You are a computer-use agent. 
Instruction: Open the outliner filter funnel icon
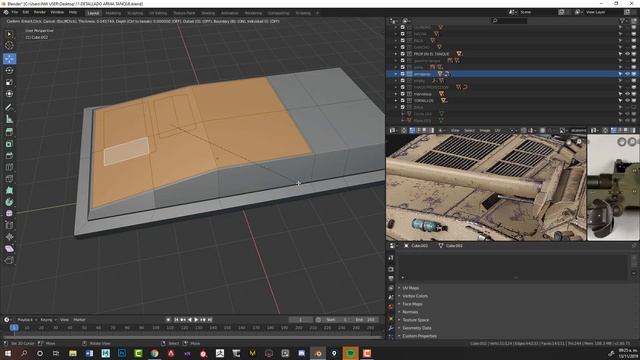(623, 20)
